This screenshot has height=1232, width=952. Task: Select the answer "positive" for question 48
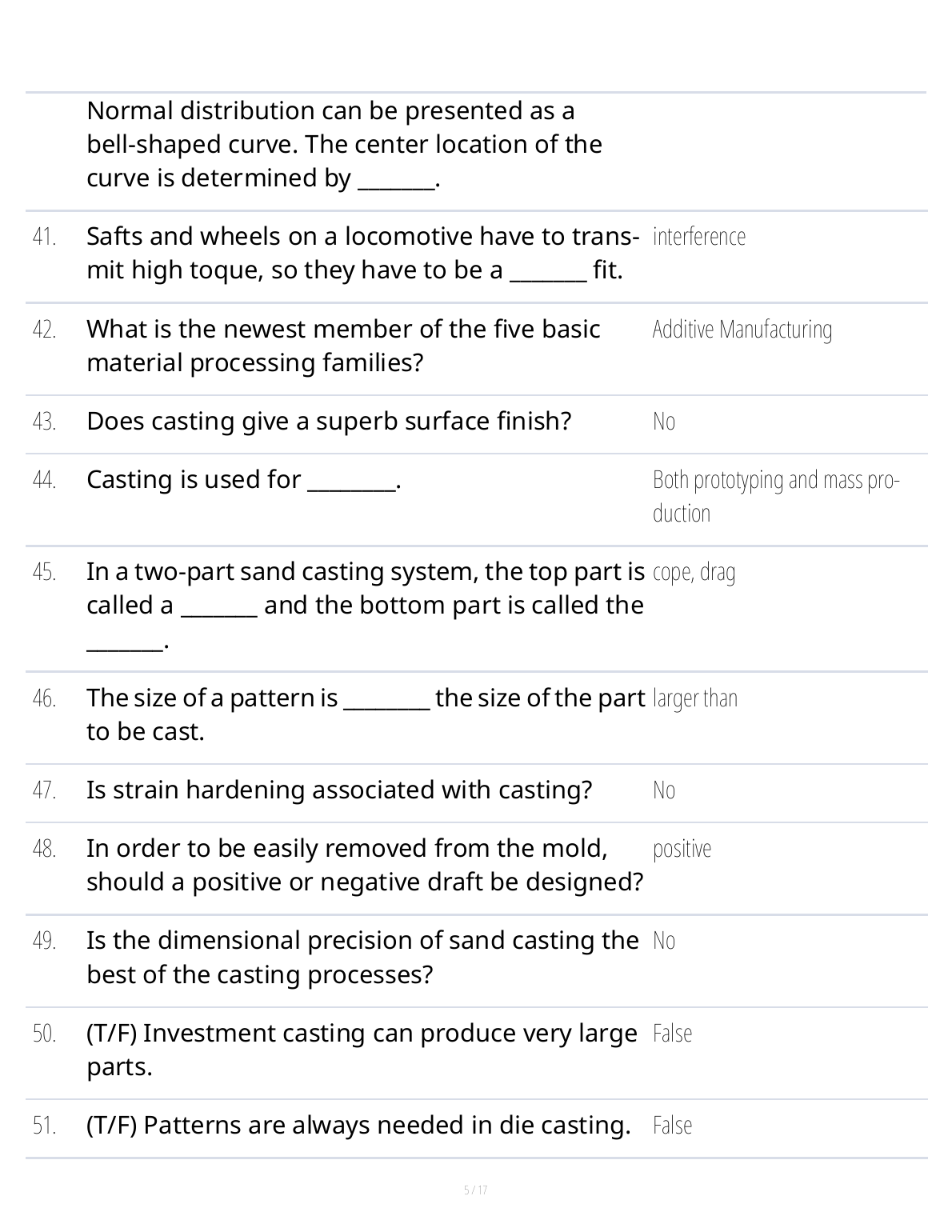coord(682,849)
